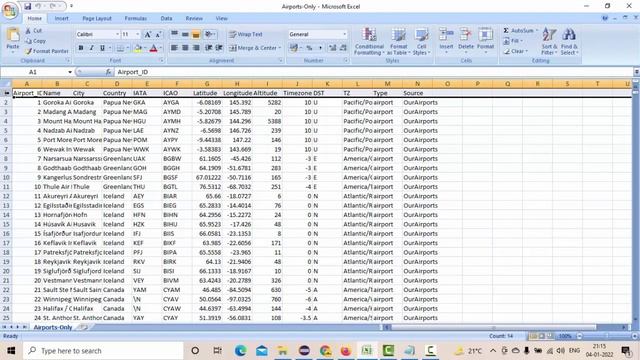Decrease cell indent

tap(209, 48)
